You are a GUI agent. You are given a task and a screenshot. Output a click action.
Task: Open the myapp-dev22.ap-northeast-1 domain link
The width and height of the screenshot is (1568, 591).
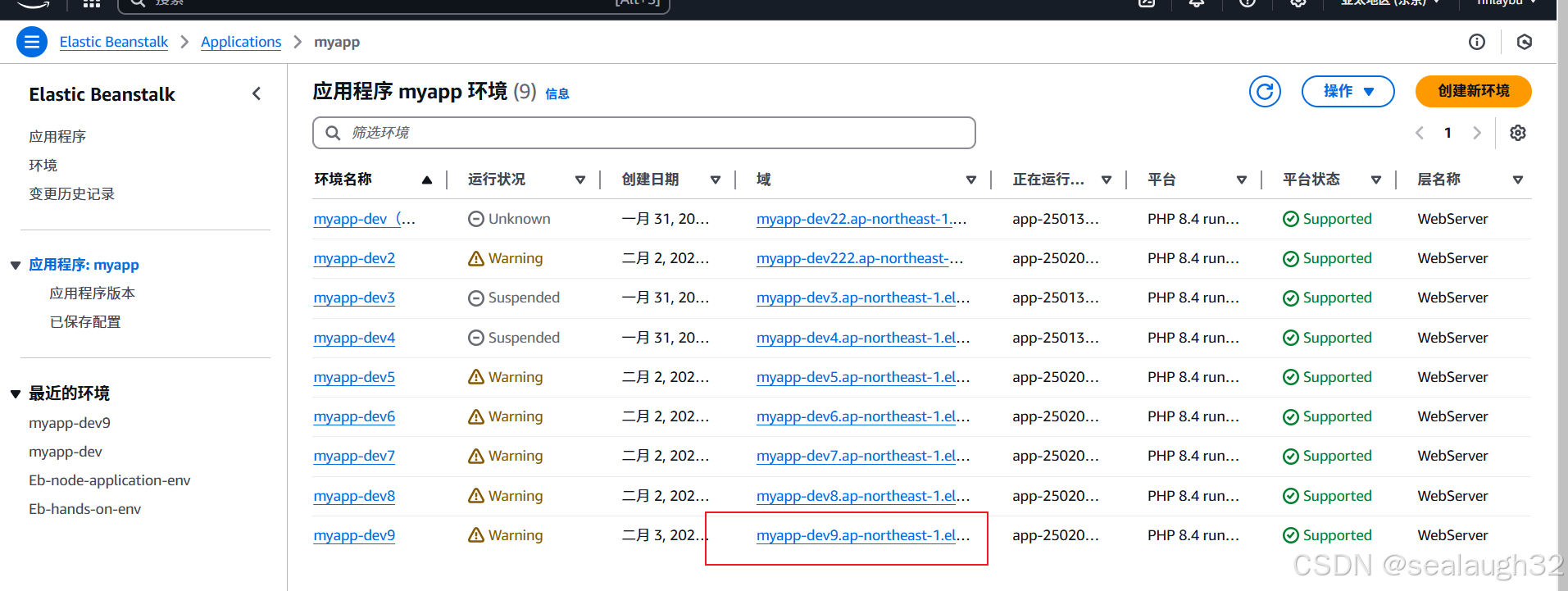[861, 219]
